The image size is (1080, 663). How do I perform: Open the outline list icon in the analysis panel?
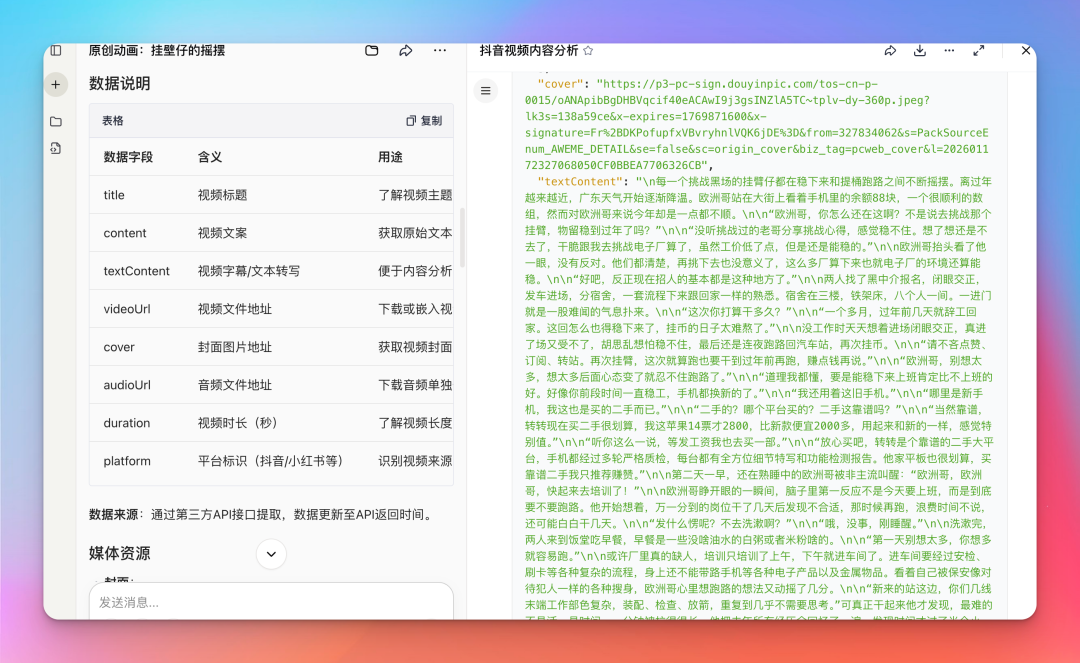[486, 90]
